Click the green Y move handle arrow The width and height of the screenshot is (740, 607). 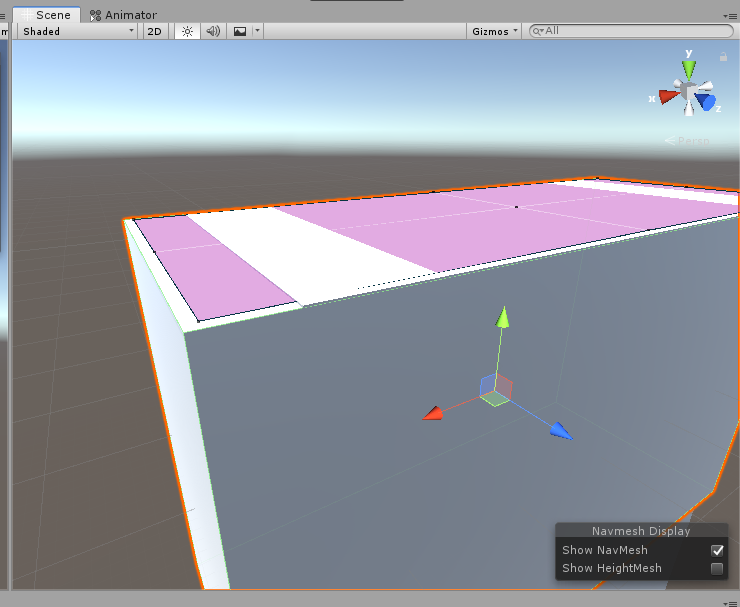pos(503,316)
